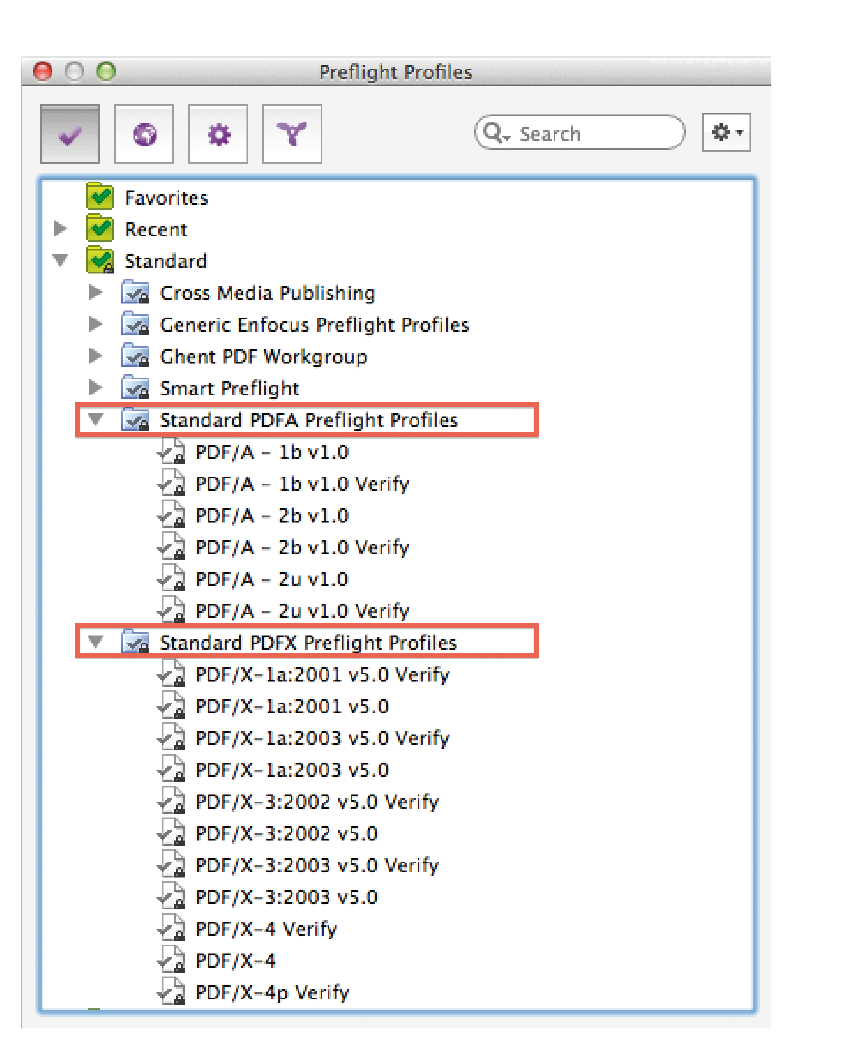Select Standard PDFX Preflight Profiles label
The image size is (865, 1062).
[308, 643]
